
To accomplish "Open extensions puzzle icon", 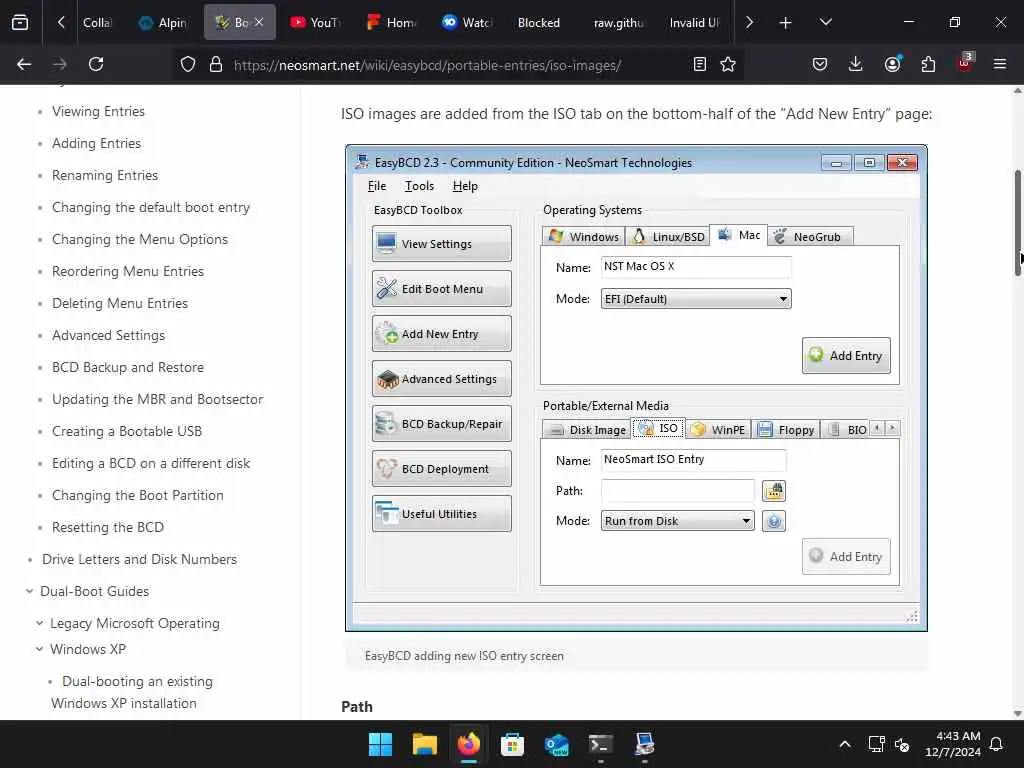I will click(928, 64).
